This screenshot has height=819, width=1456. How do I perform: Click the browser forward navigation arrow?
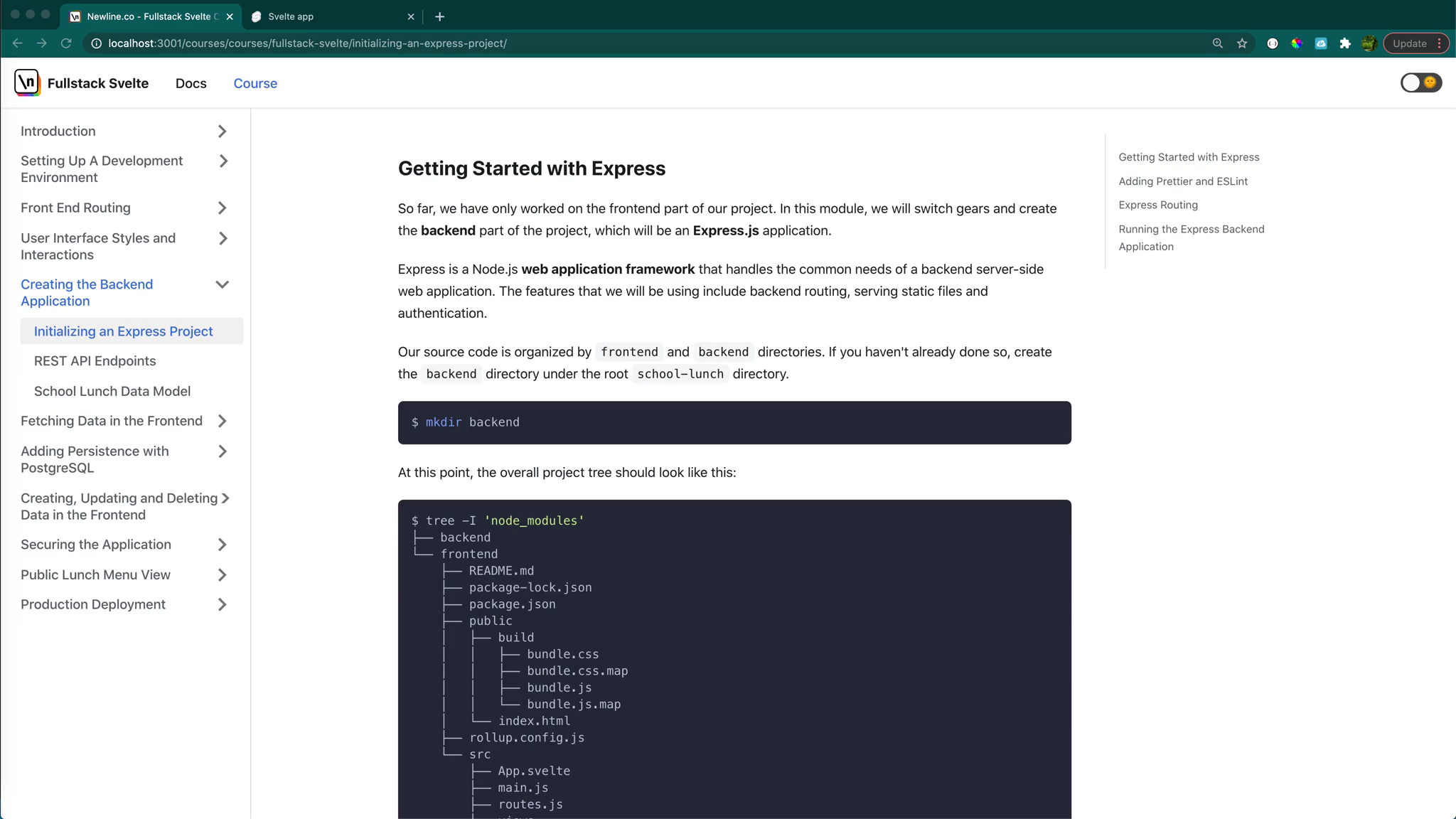[x=41, y=43]
